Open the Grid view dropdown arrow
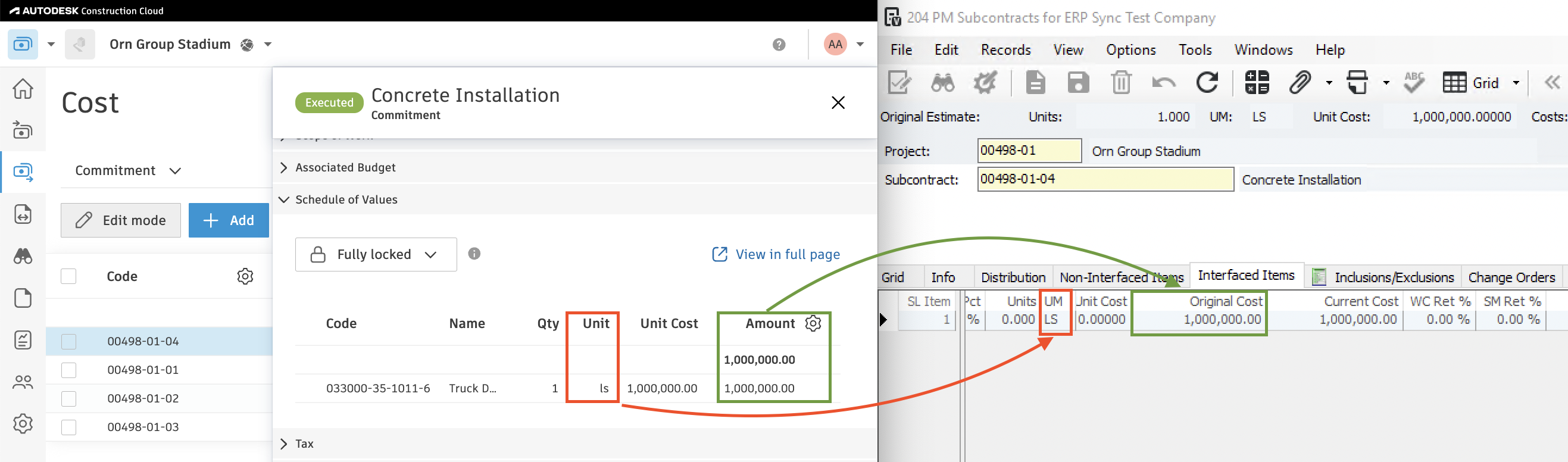 coord(1516,83)
